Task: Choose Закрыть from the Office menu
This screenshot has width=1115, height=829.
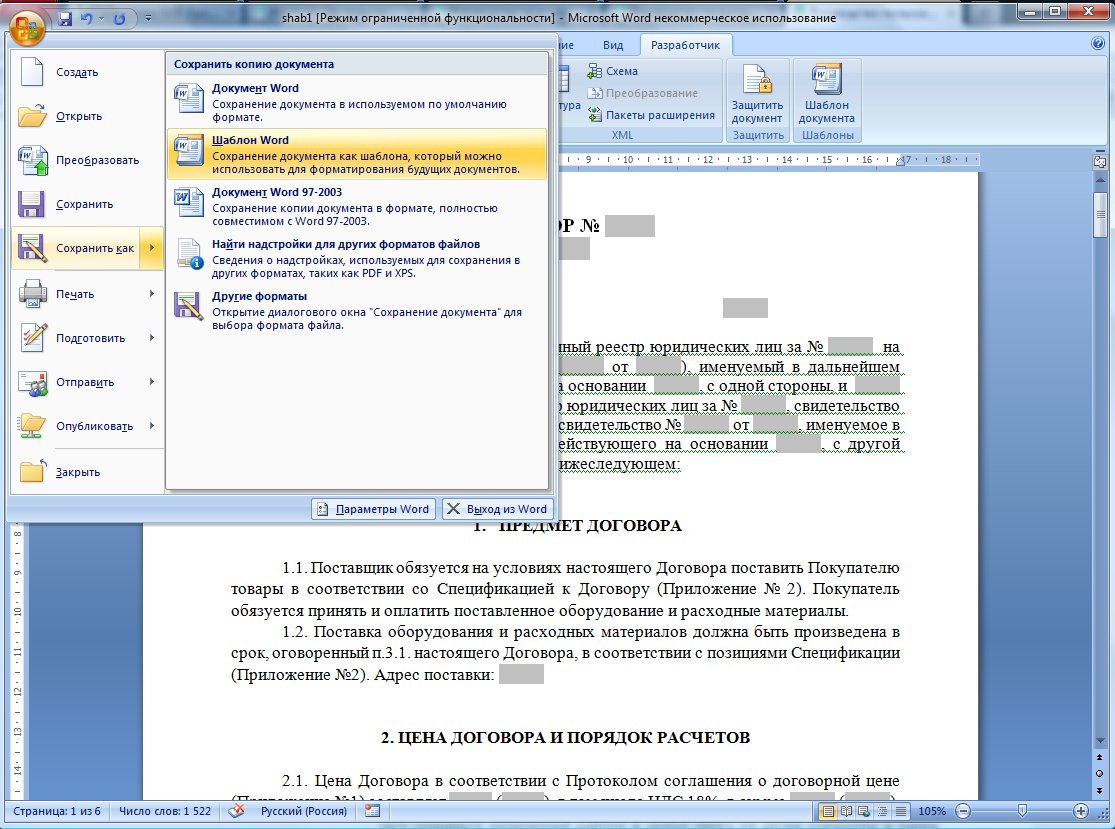Action: pyautogui.click(x=87, y=472)
